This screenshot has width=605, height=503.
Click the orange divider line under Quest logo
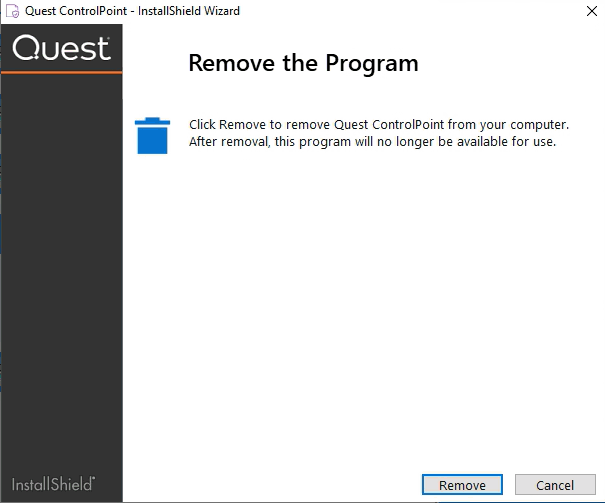pos(62,73)
